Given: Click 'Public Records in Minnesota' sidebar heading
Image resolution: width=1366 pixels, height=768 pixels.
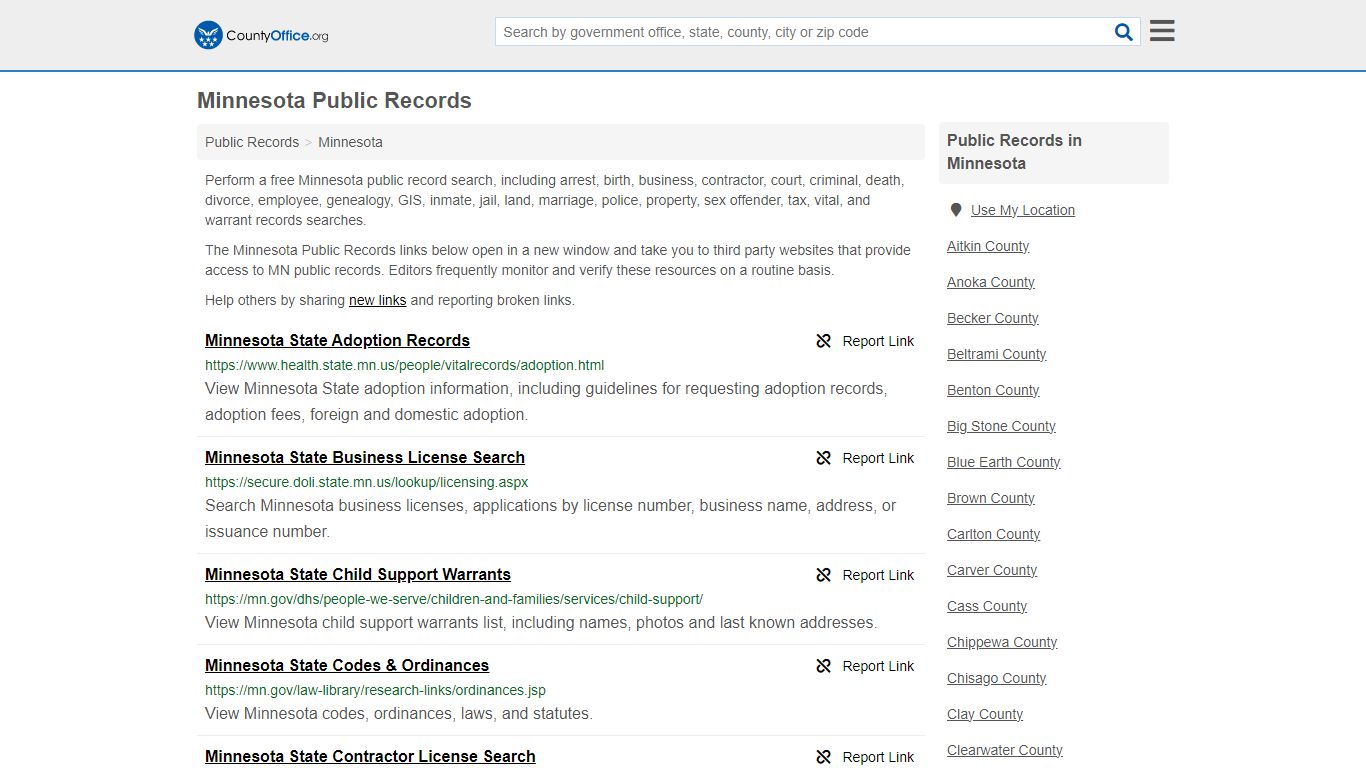Looking at the screenshot, I should pyautogui.click(x=1014, y=152).
